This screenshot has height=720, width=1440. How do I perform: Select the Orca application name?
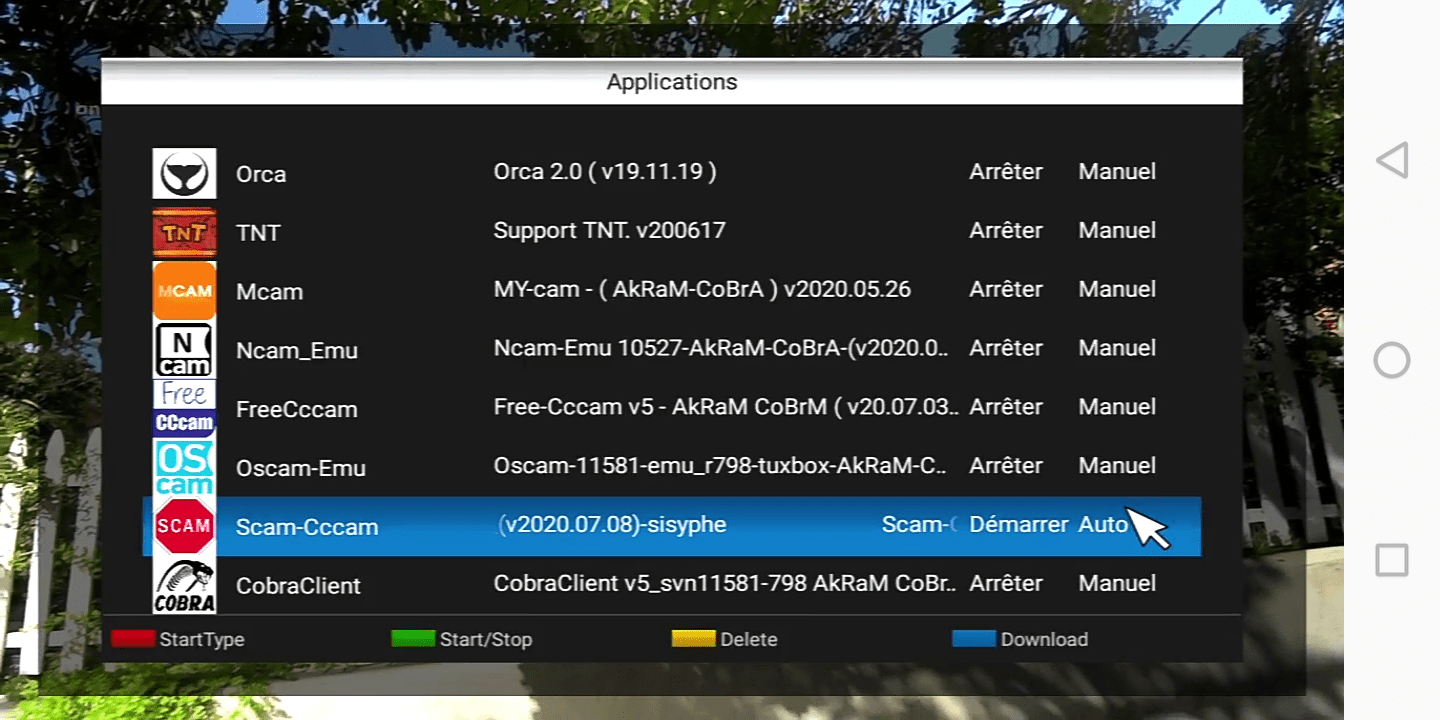pyautogui.click(x=261, y=174)
